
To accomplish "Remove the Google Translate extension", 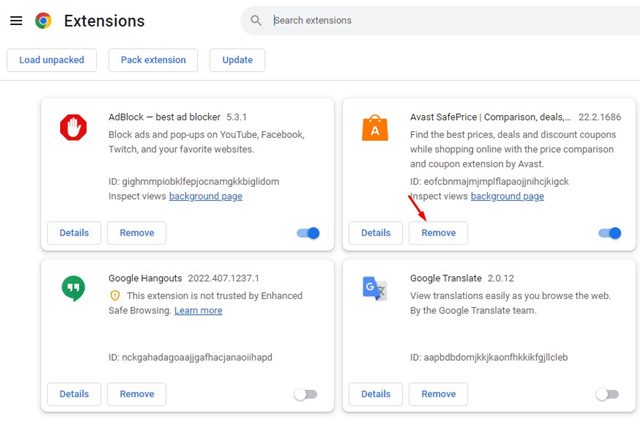I will [x=438, y=394].
